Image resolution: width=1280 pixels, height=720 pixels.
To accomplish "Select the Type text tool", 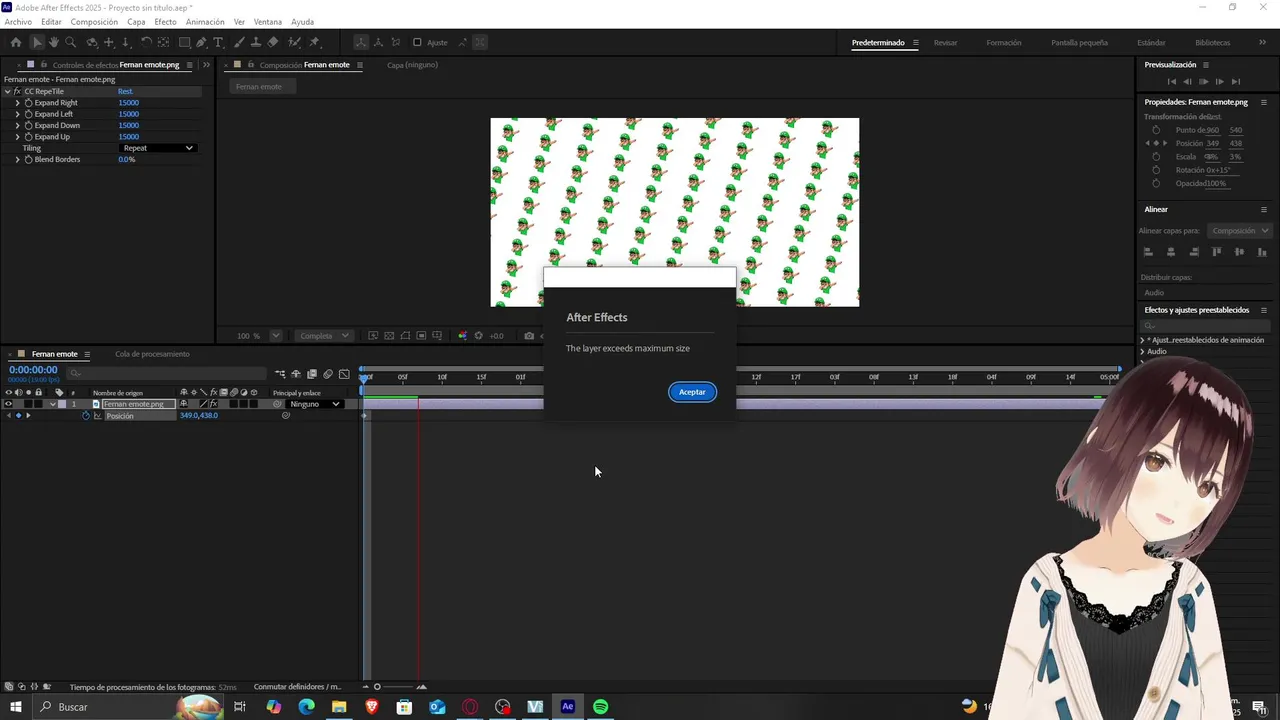I will [218, 42].
